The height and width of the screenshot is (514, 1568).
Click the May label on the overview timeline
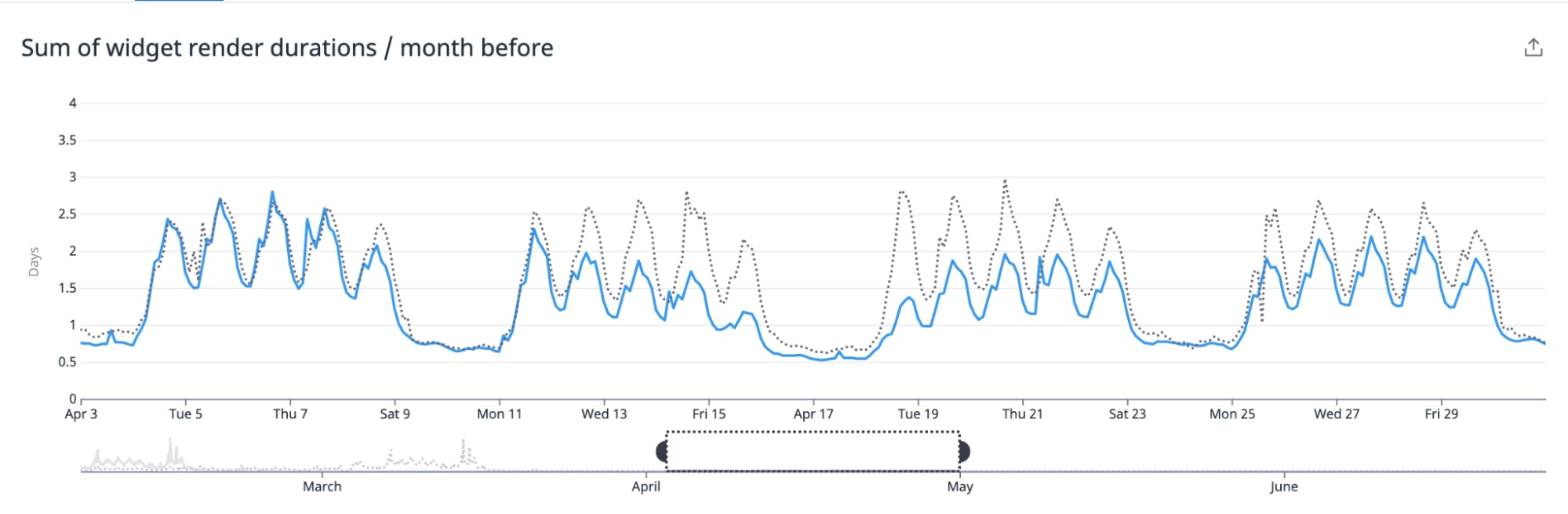(x=961, y=487)
